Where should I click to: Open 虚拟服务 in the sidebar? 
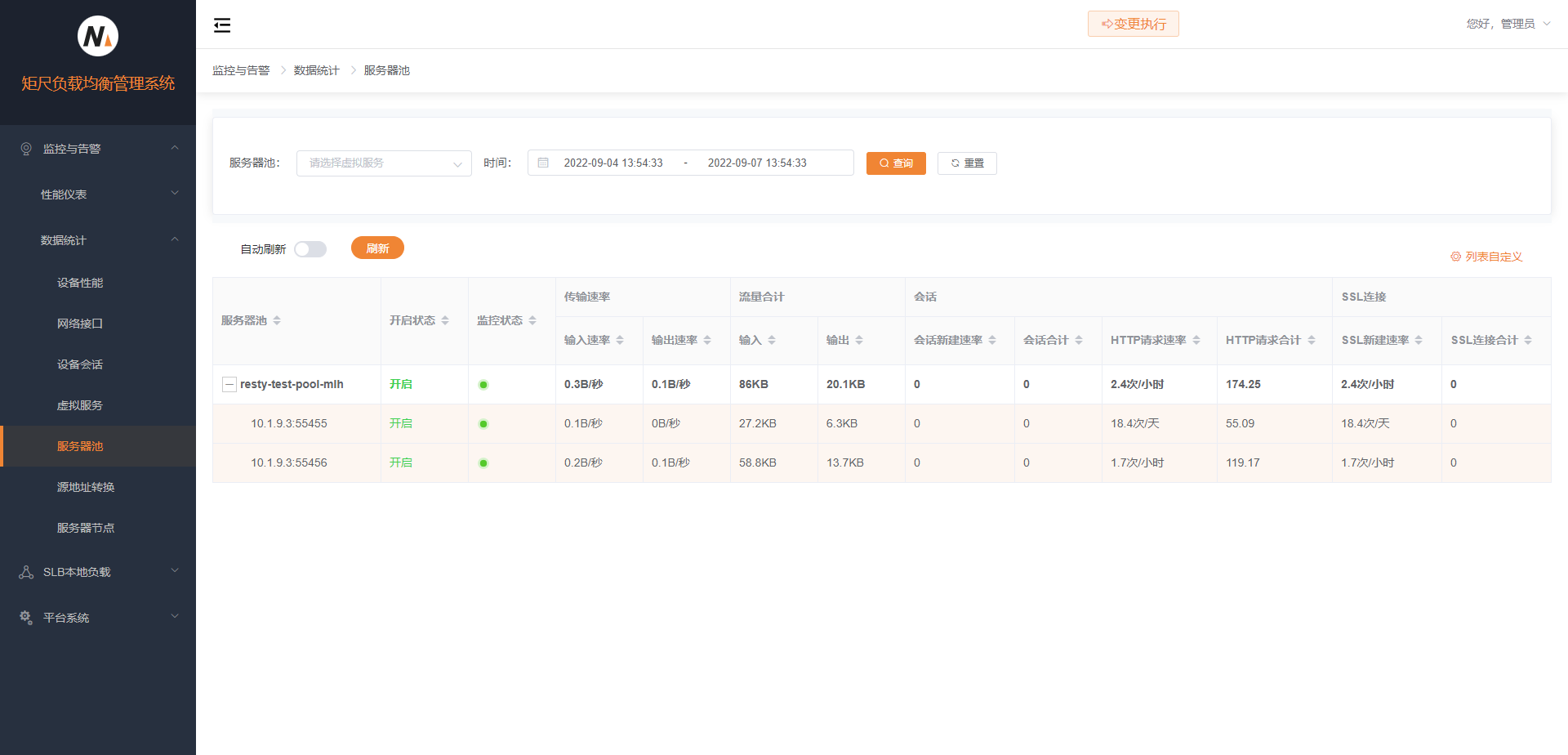80,405
